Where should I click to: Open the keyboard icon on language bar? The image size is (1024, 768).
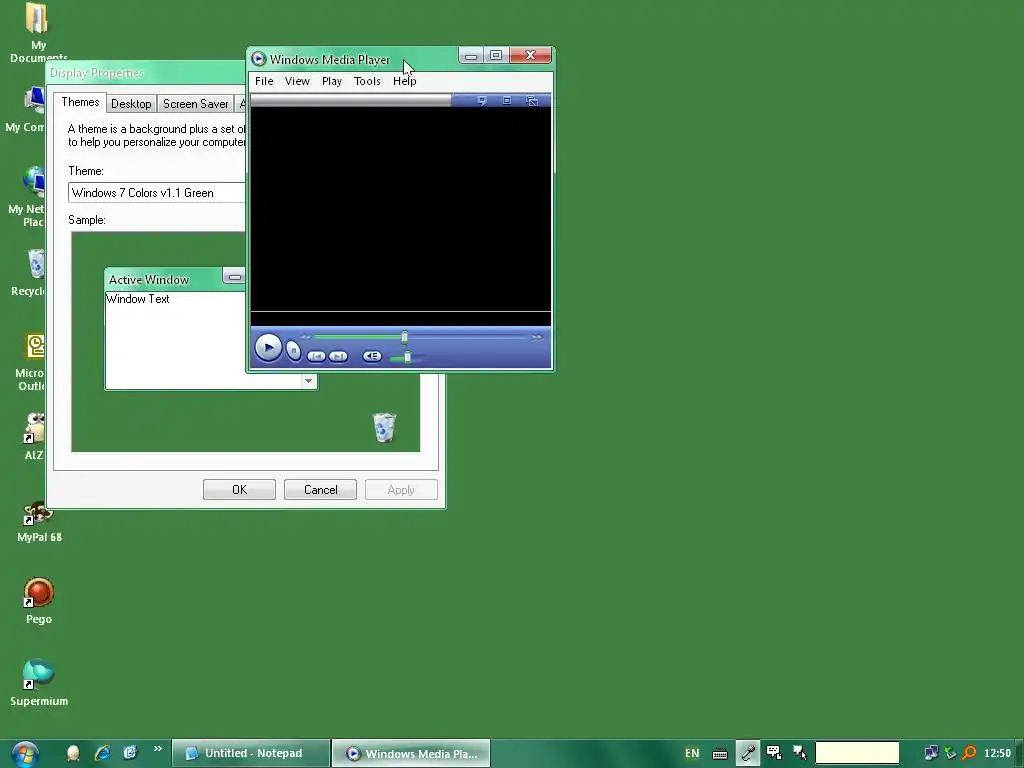tap(720, 754)
